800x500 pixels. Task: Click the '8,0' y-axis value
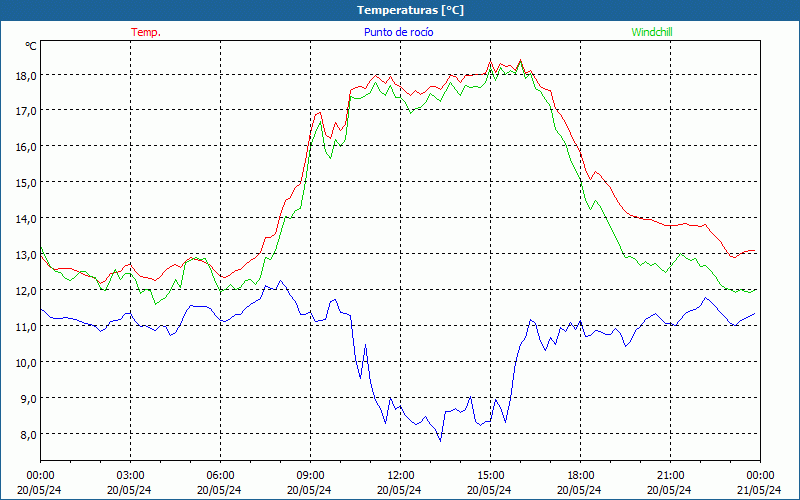coord(30,435)
